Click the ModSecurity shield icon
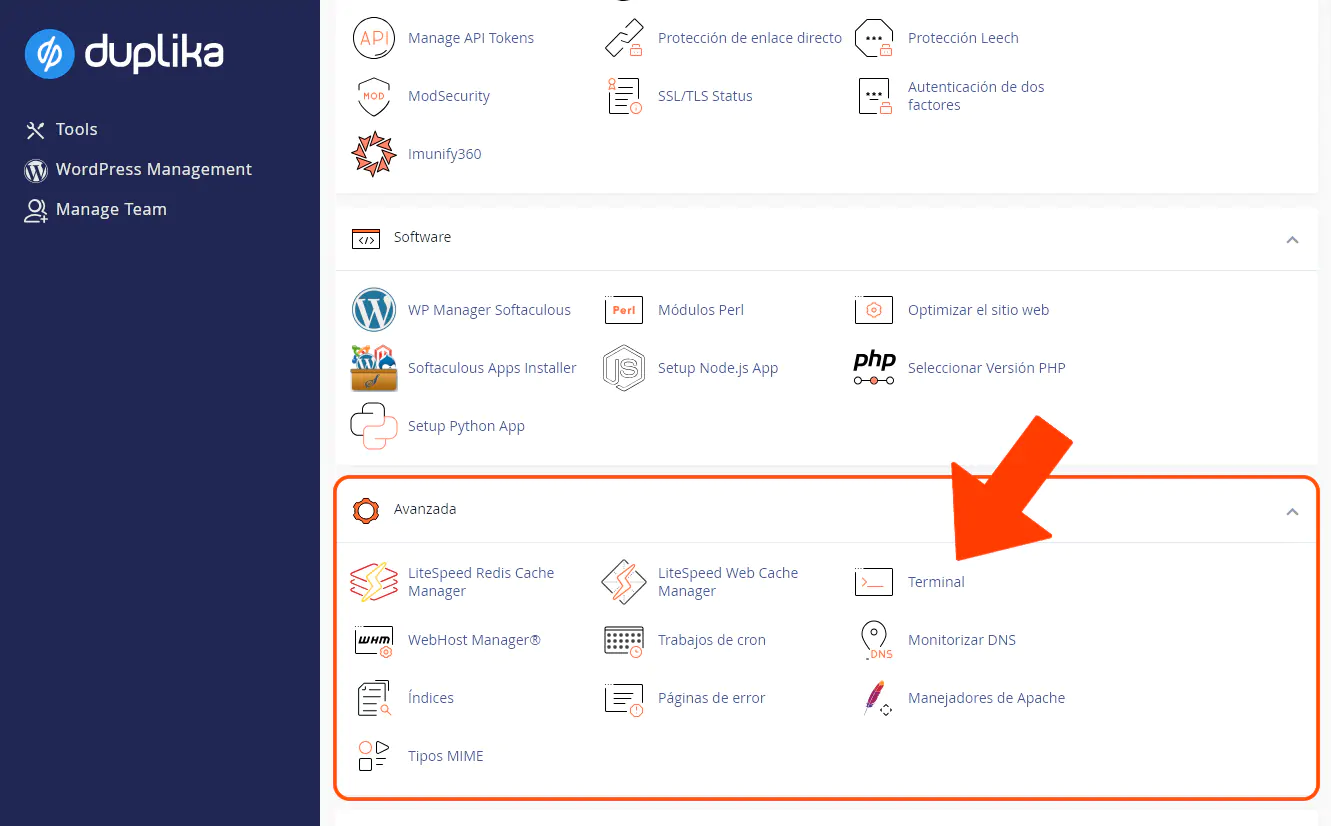The height and width of the screenshot is (826, 1331). pos(374,96)
